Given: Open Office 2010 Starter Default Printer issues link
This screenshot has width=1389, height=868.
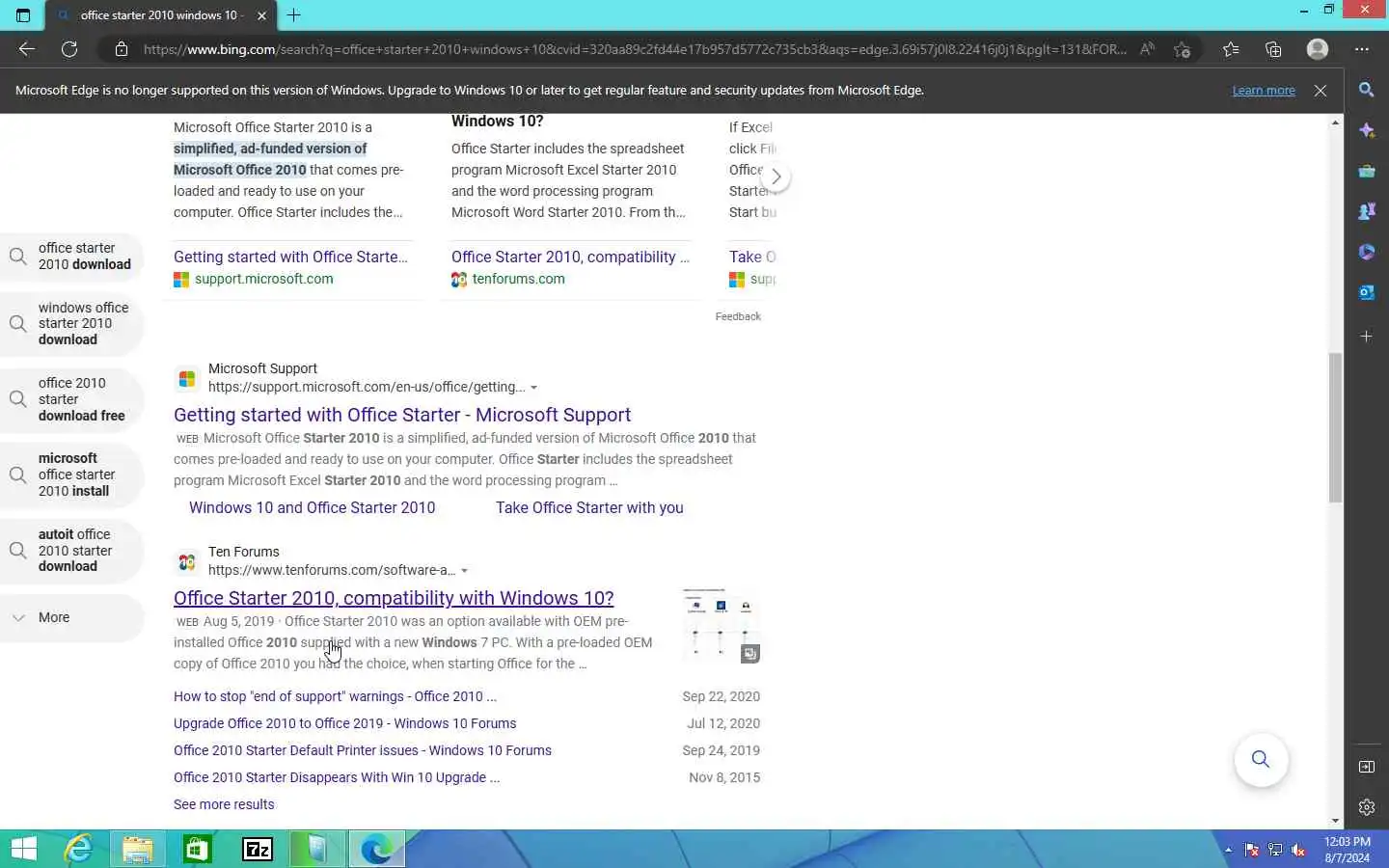Looking at the screenshot, I should (363, 750).
